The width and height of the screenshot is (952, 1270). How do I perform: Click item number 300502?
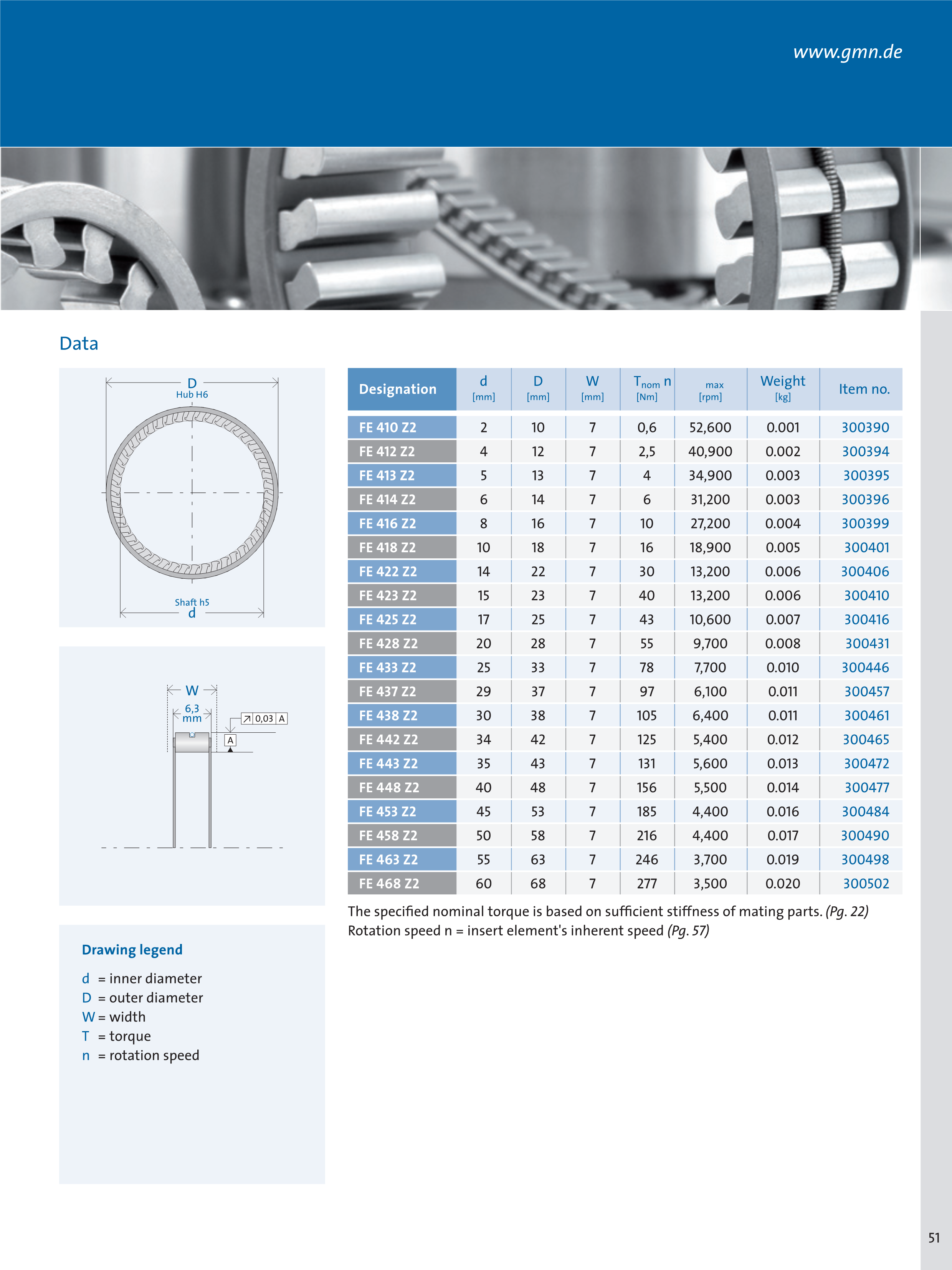(865, 884)
